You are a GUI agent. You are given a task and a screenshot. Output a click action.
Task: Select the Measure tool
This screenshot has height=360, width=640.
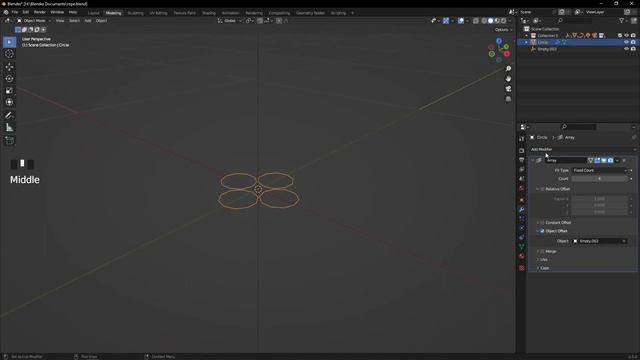[x=9, y=128]
